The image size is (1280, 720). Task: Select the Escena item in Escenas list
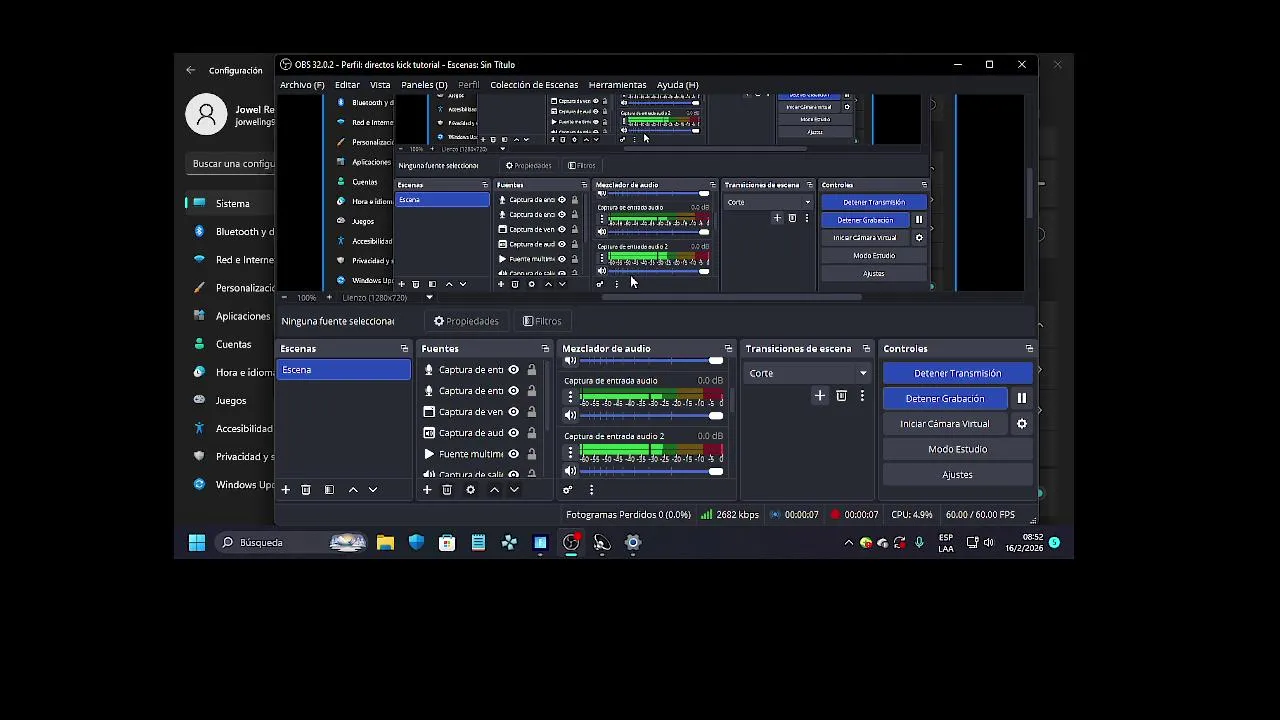click(x=343, y=370)
